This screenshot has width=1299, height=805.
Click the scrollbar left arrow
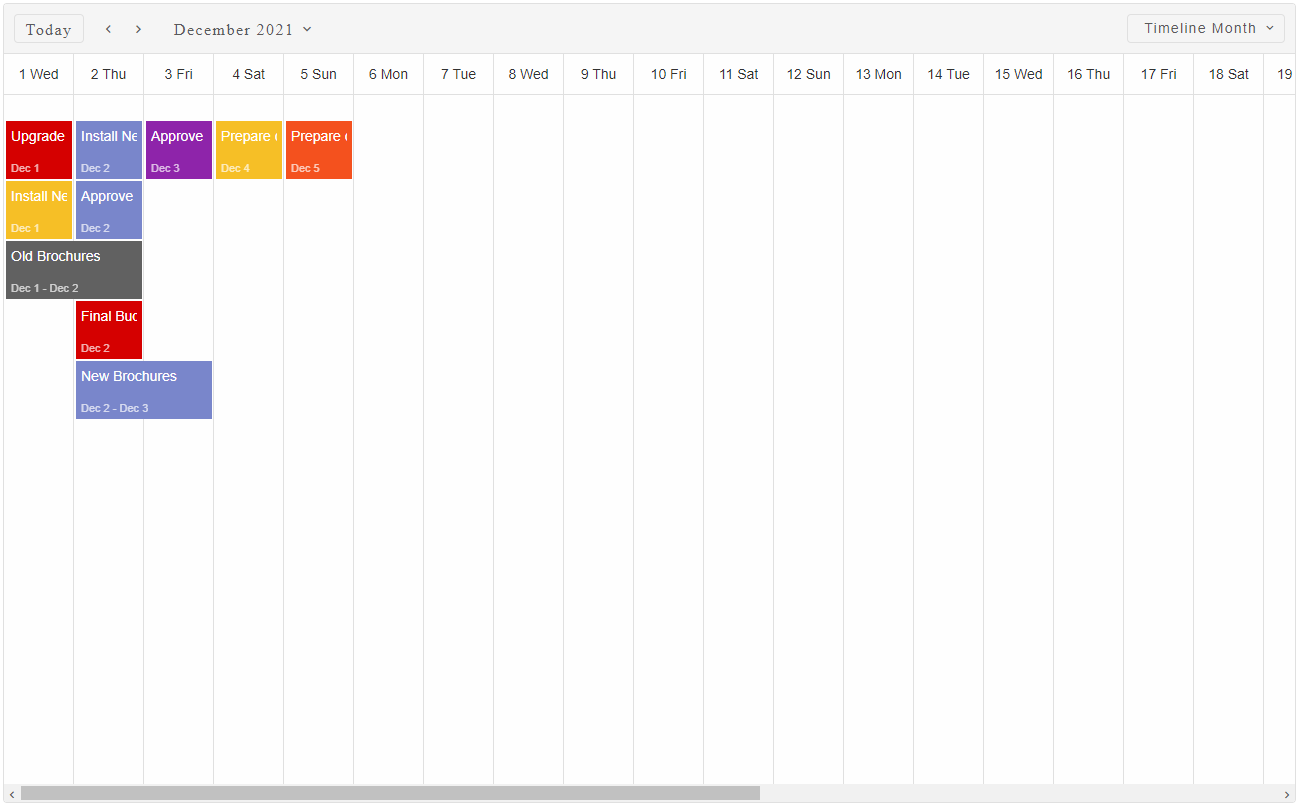(x=12, y=794)
